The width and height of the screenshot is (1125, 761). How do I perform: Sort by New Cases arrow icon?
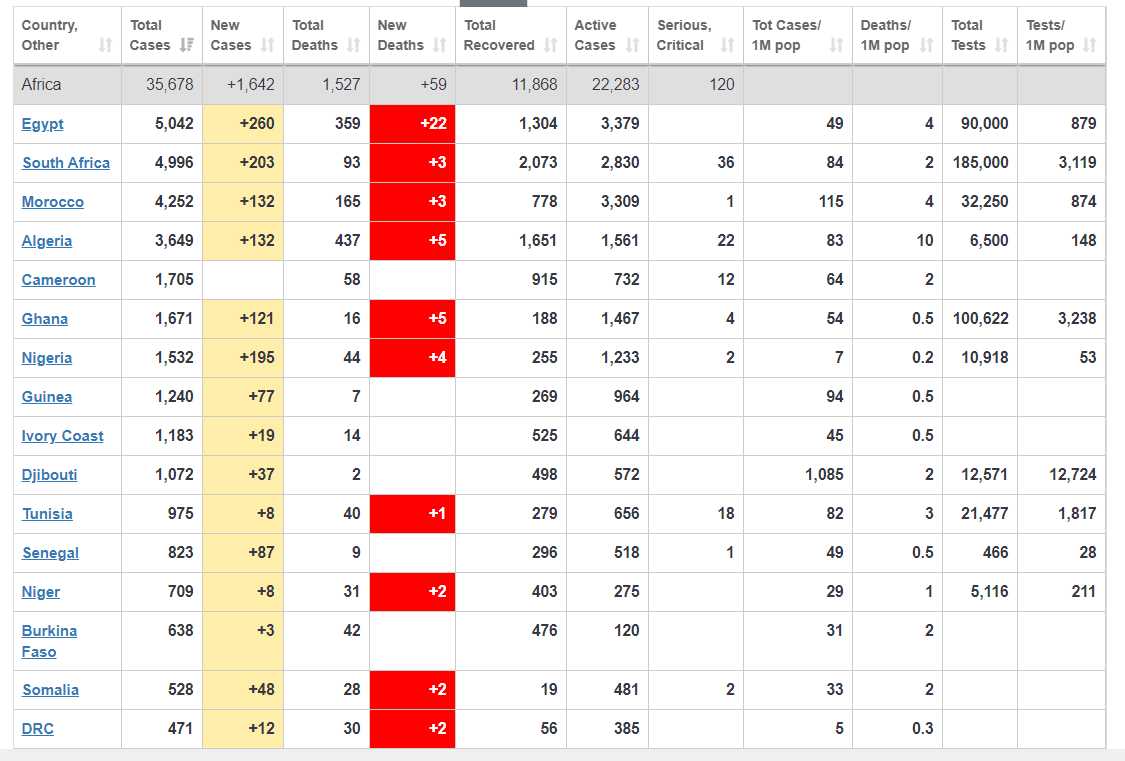click(268, 45)
